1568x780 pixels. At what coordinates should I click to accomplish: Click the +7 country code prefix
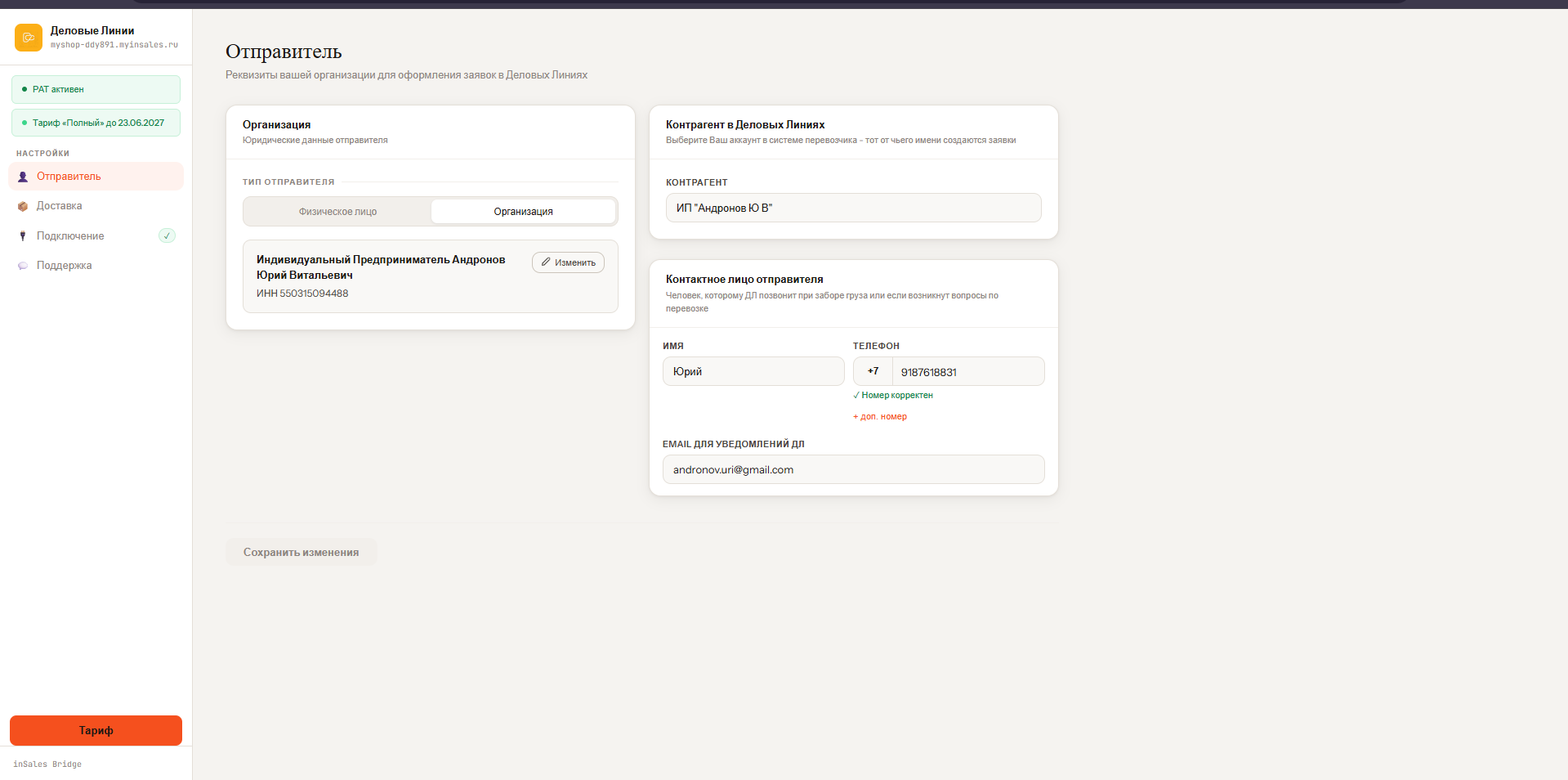[873, 371]
